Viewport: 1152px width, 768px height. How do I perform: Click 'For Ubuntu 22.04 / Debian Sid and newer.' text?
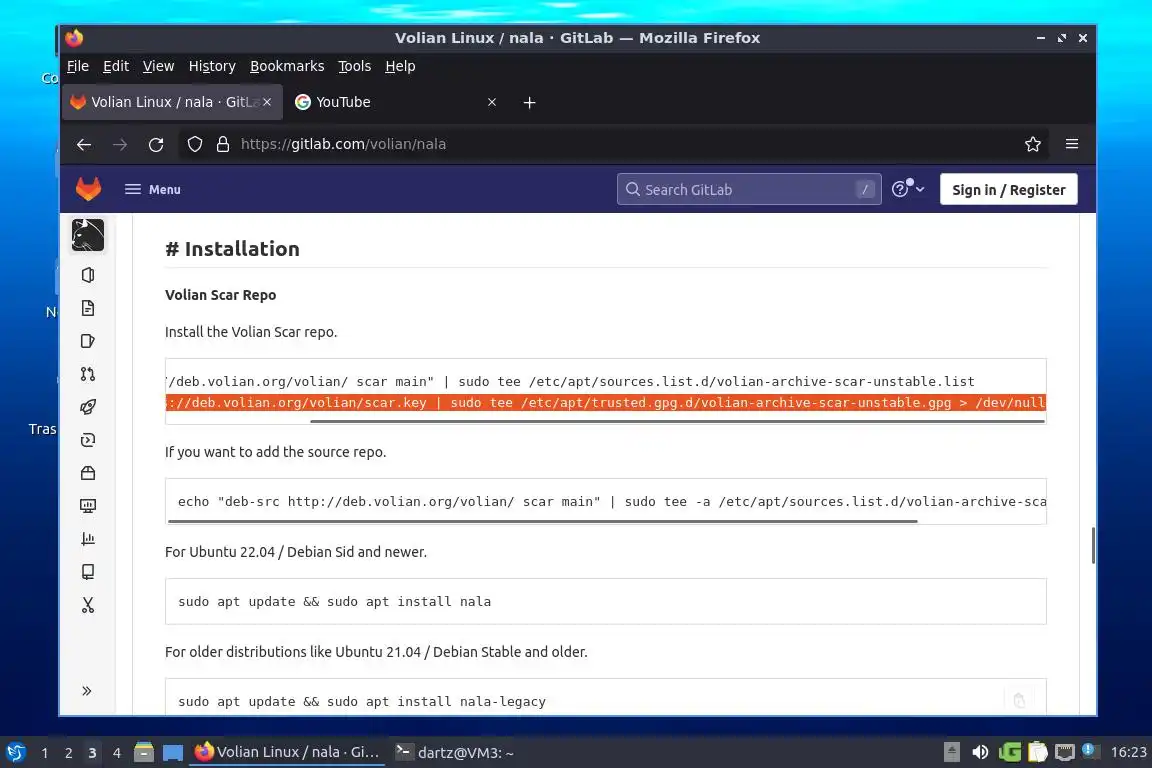(x=295, y=552)
